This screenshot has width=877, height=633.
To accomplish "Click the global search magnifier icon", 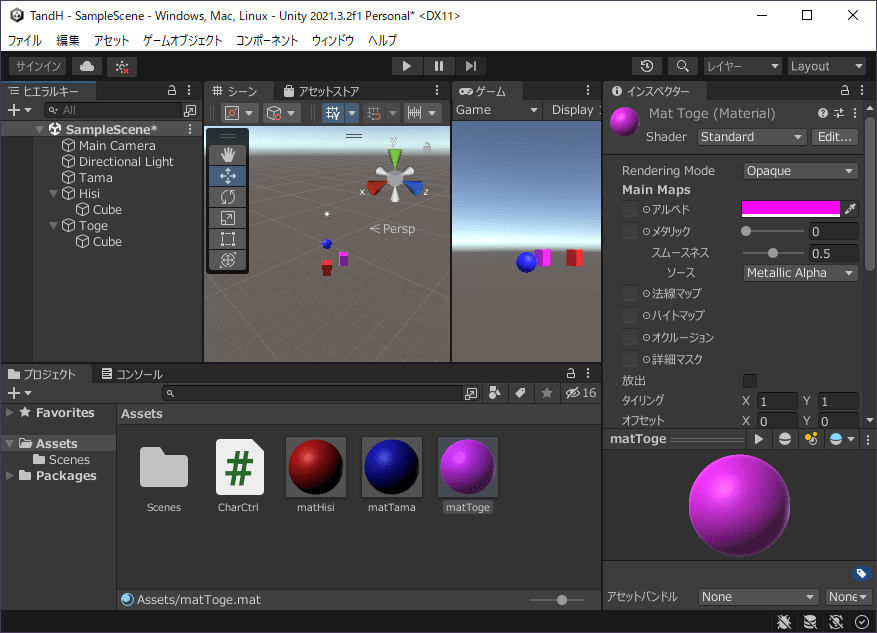I will [x=682, y=67].
